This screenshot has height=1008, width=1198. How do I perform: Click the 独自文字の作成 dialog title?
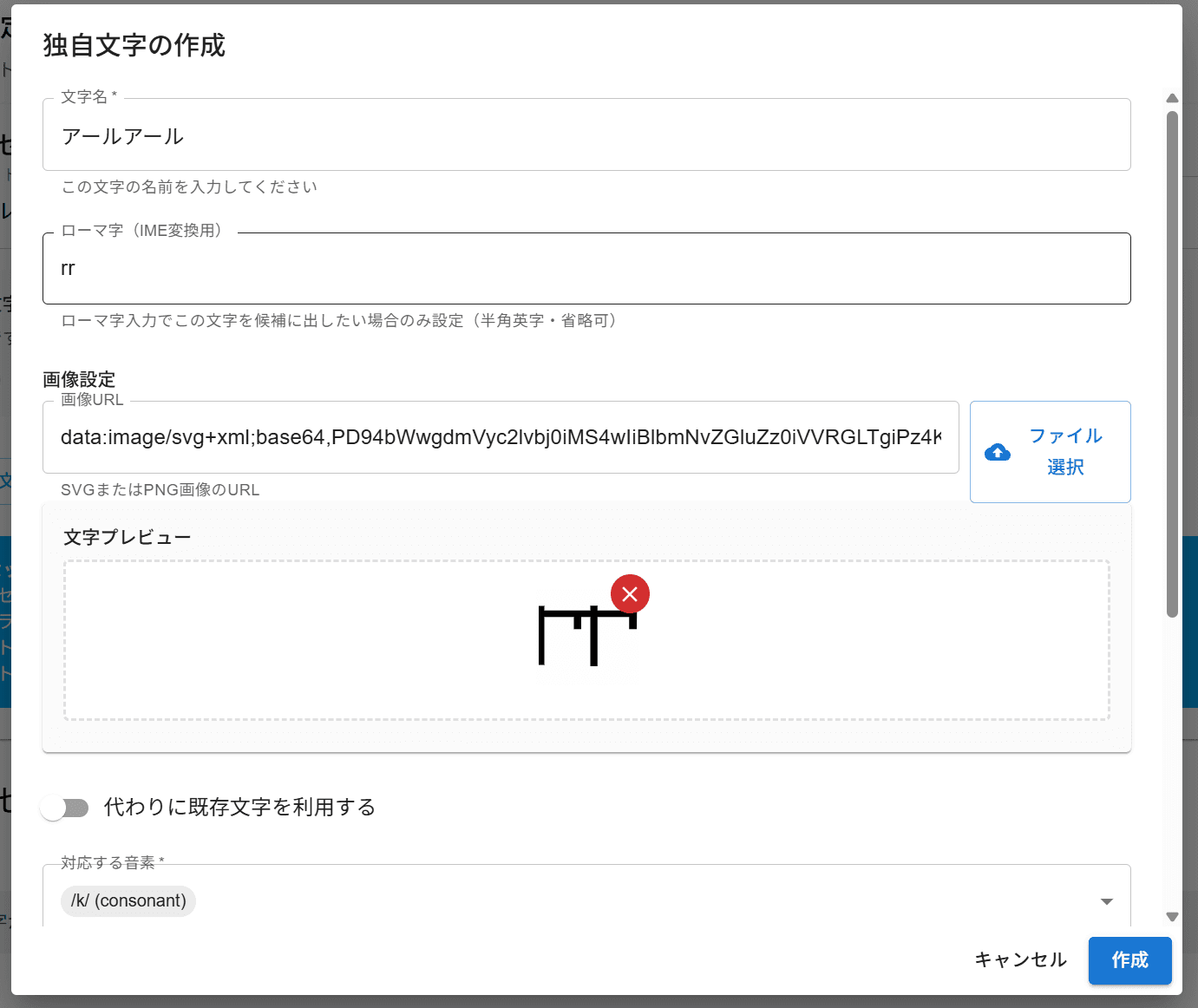click(134, 45)
